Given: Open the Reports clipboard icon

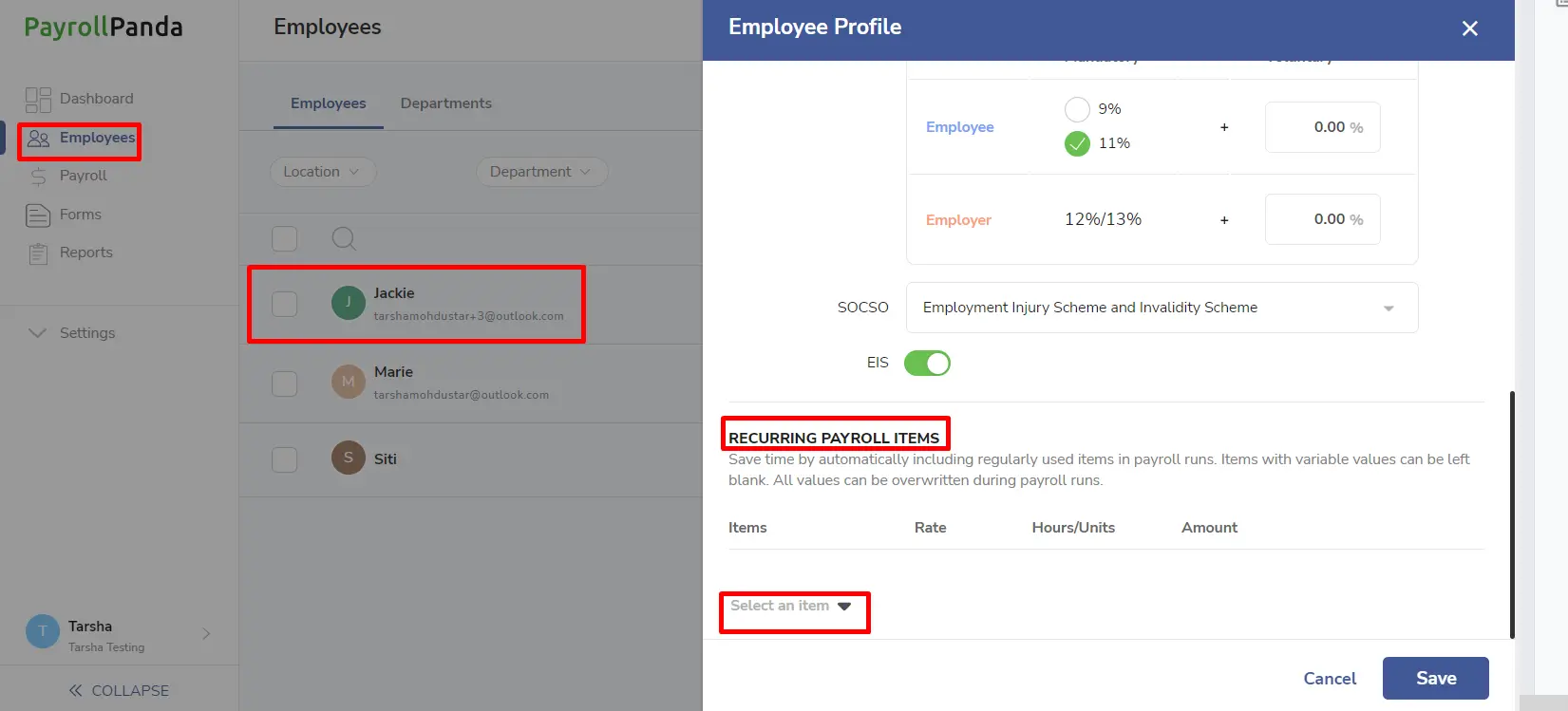Looking at the screenshot, I should [x=38, y=253].
